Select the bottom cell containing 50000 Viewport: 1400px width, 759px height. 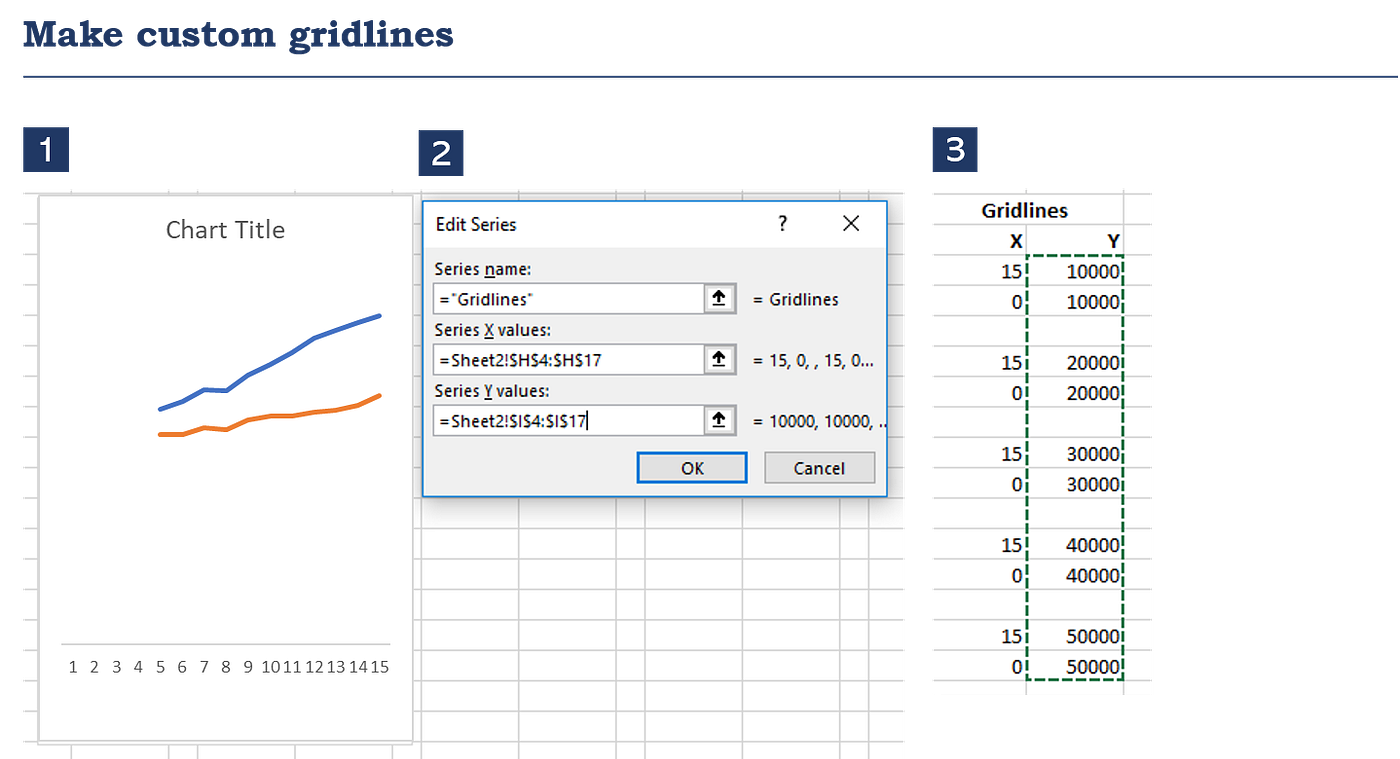pyautogui.click(x=1090, y=666)
